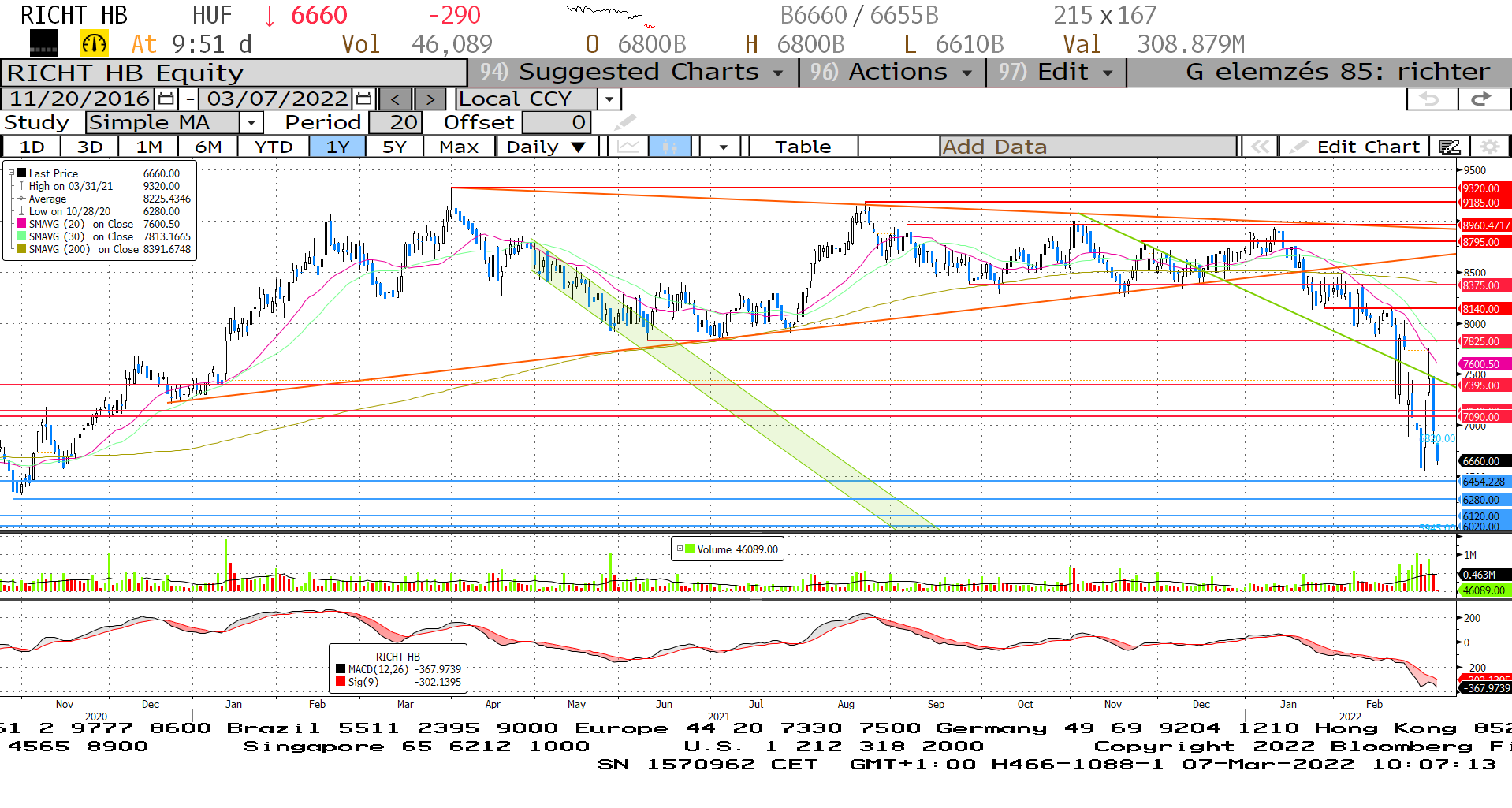This screenshot has width=1512, height=808.
Task: Click the Add Data input field
Action: click(x=1088, y=147)
